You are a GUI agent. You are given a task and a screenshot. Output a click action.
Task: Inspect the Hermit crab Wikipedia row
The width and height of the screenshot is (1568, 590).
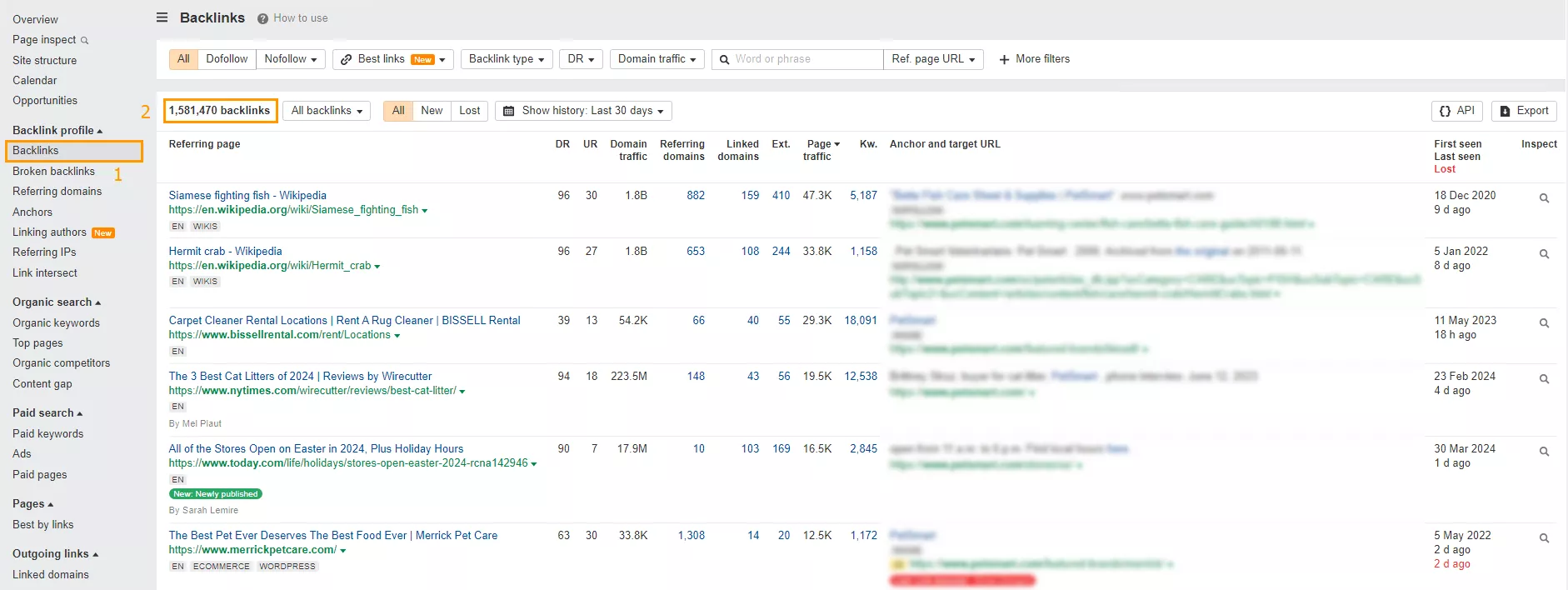(x=1544, y=254)
